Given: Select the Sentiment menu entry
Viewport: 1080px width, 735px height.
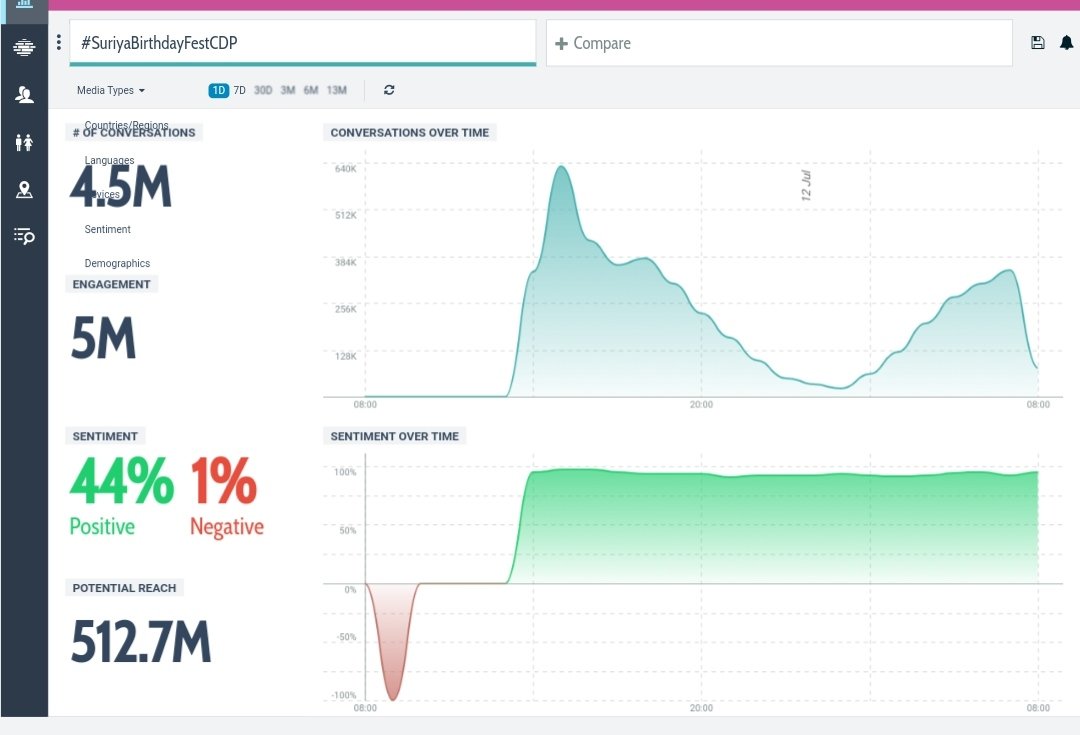Looking at the screenshot, I should [x=107, y=229].
